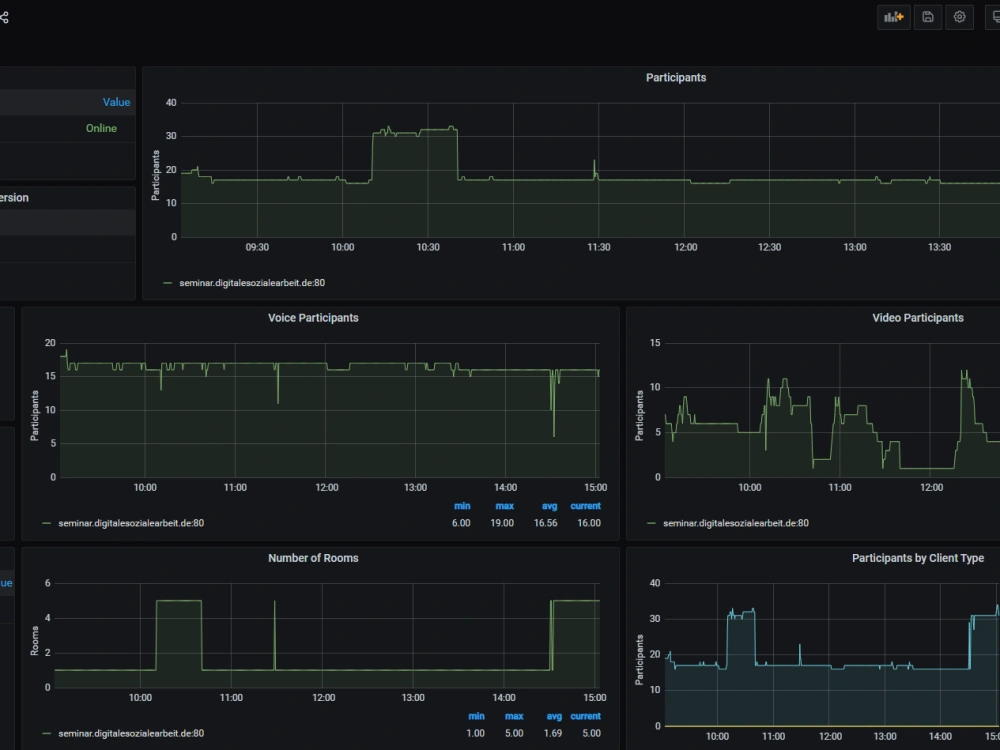The height and width of the screenshot is (750, 1000).
Task: Click the 12:00 tick on the Voice Participants axis
Action: click(x=327, y=488)
